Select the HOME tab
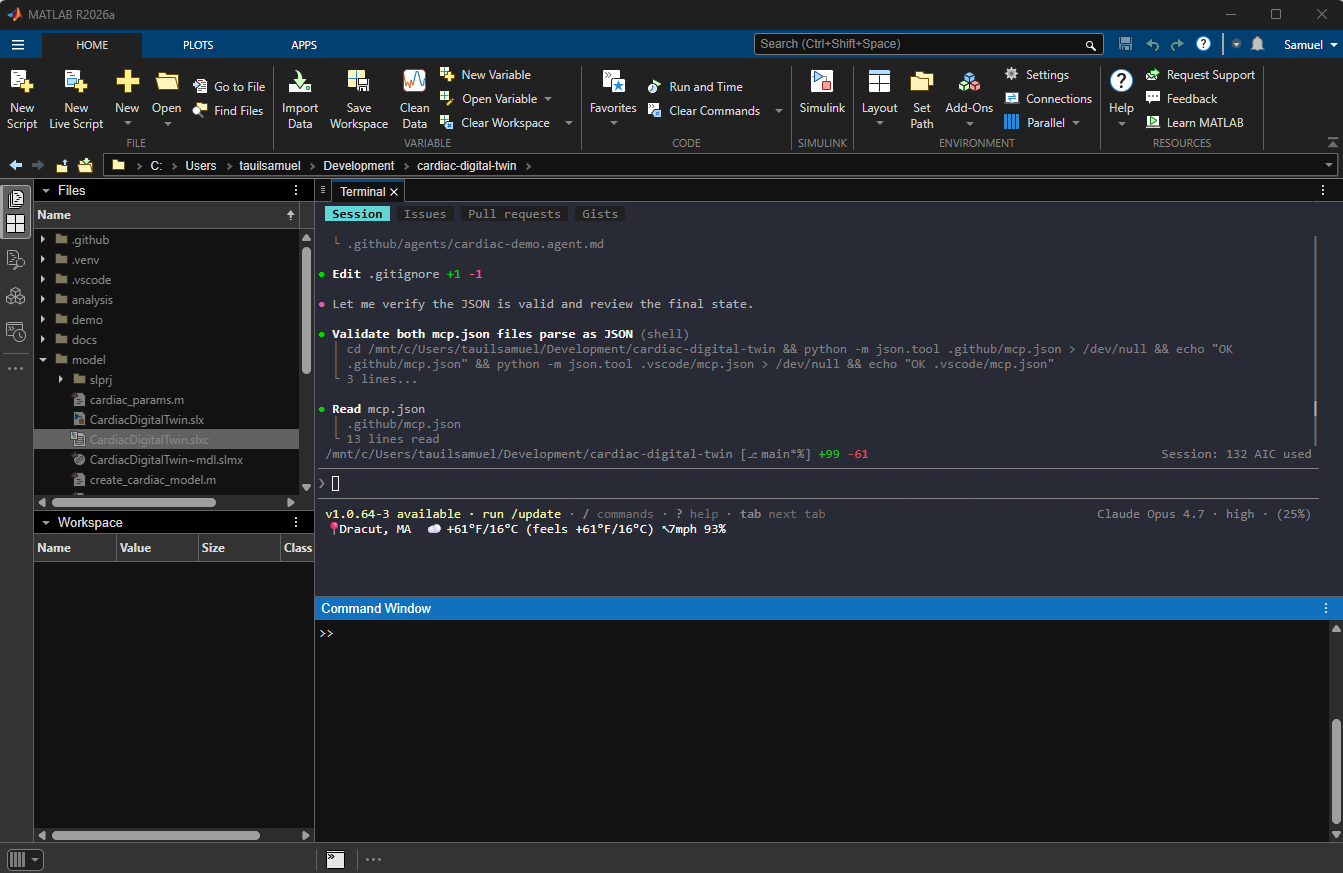Screen dimensions: 1343x873 pos(92,45)
